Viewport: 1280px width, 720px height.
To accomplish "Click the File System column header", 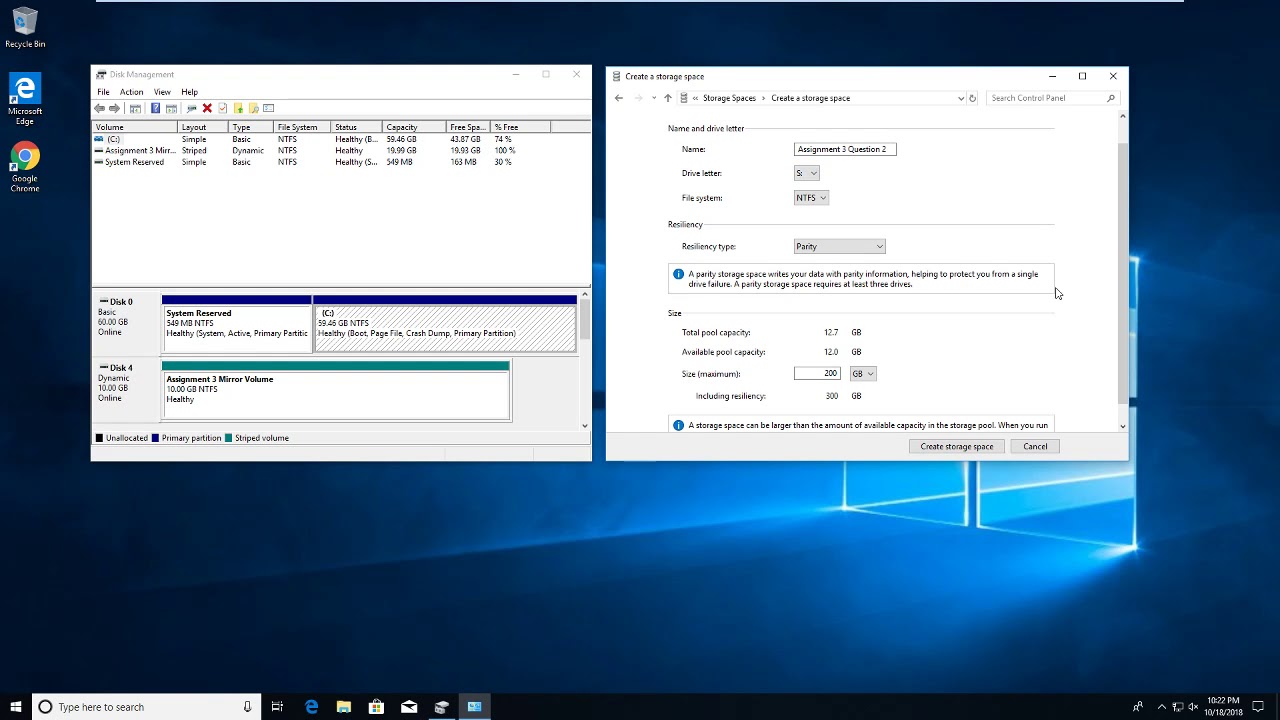I will tap(302, 127).
